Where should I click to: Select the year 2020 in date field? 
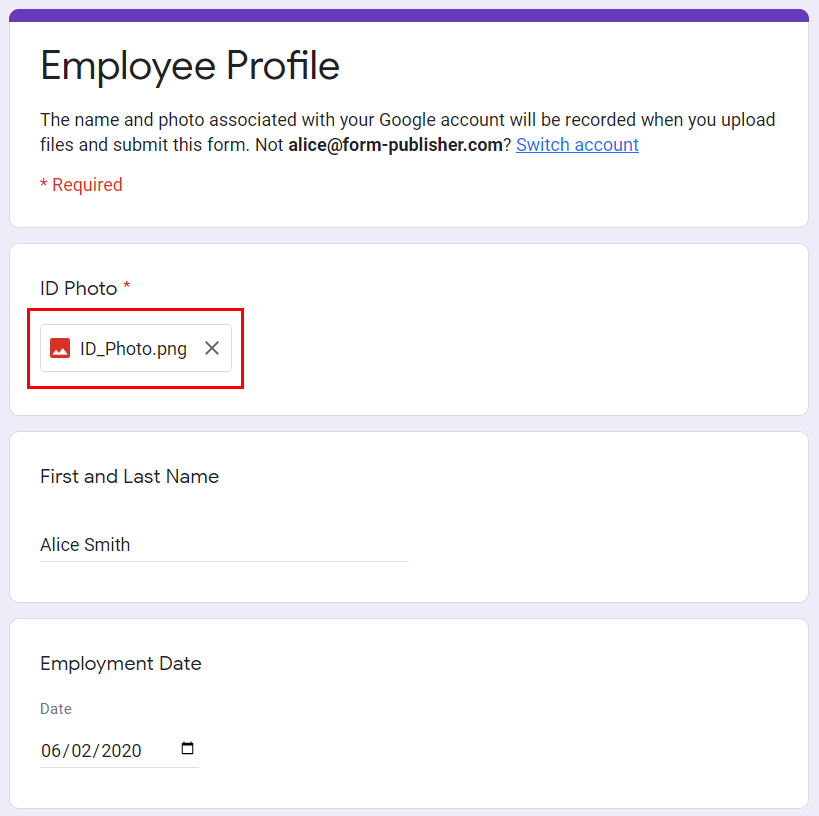(121, 751)
